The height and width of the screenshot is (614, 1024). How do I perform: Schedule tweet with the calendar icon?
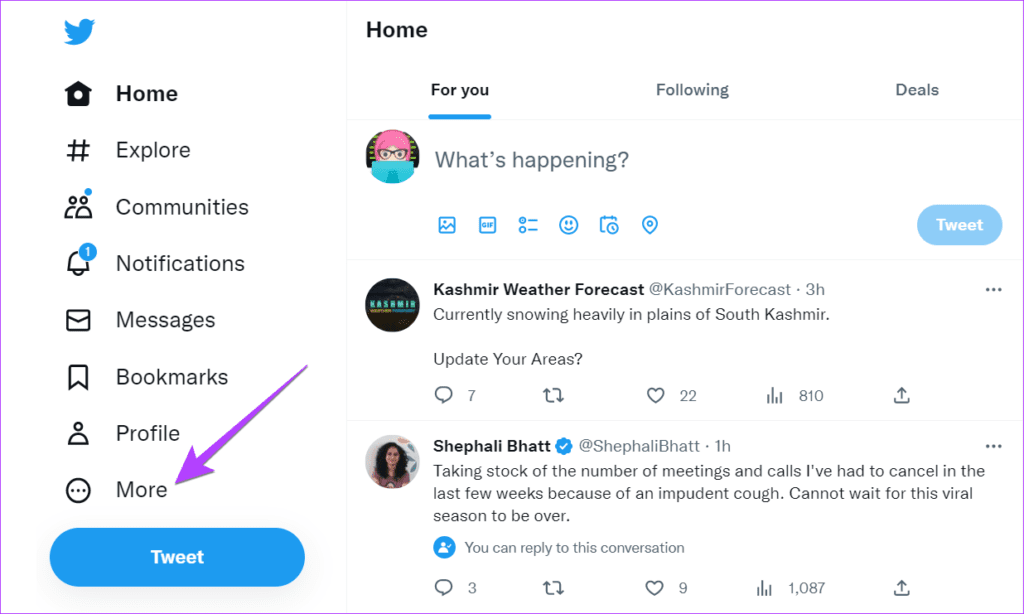pyautogui.click(x=609, y=225)
